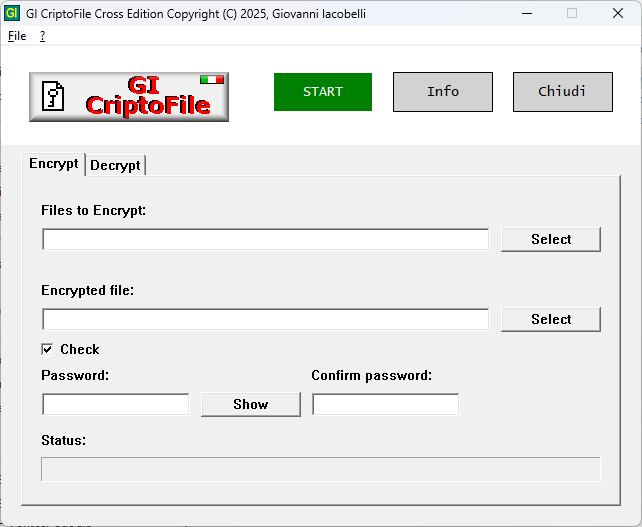Click the Encrypted file input field
The image size is (642, 527).
click(x=266, y=319)
